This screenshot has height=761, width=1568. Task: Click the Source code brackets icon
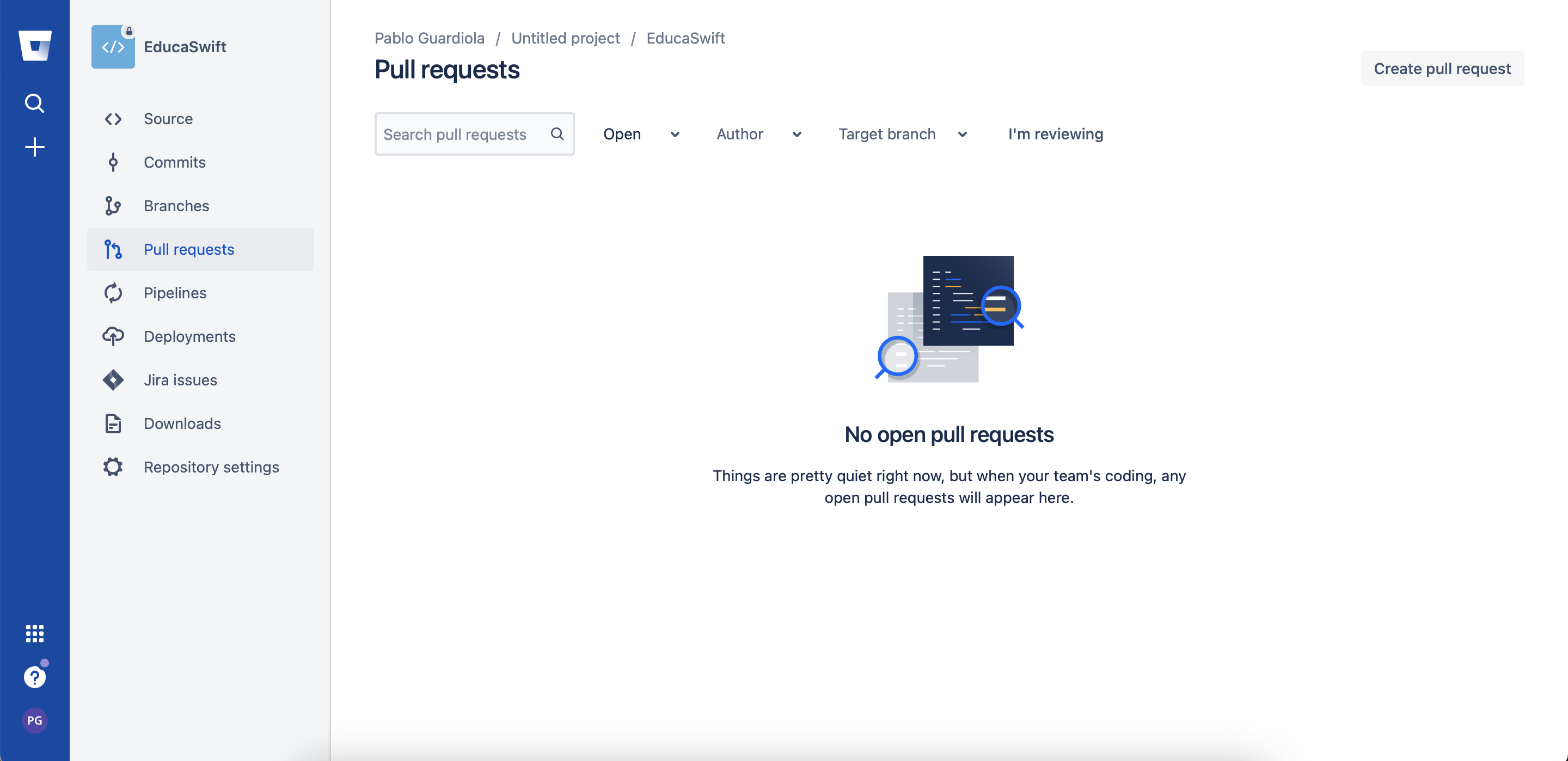[113, 119]
